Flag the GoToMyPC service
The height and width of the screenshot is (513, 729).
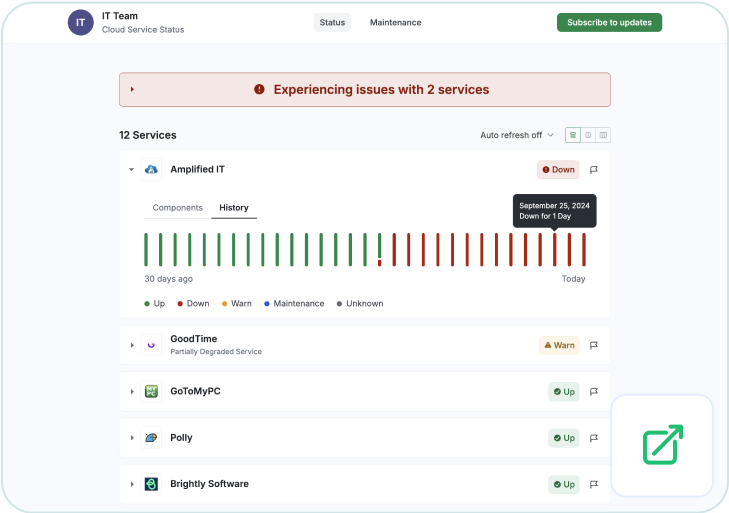(x=594, y=392)
